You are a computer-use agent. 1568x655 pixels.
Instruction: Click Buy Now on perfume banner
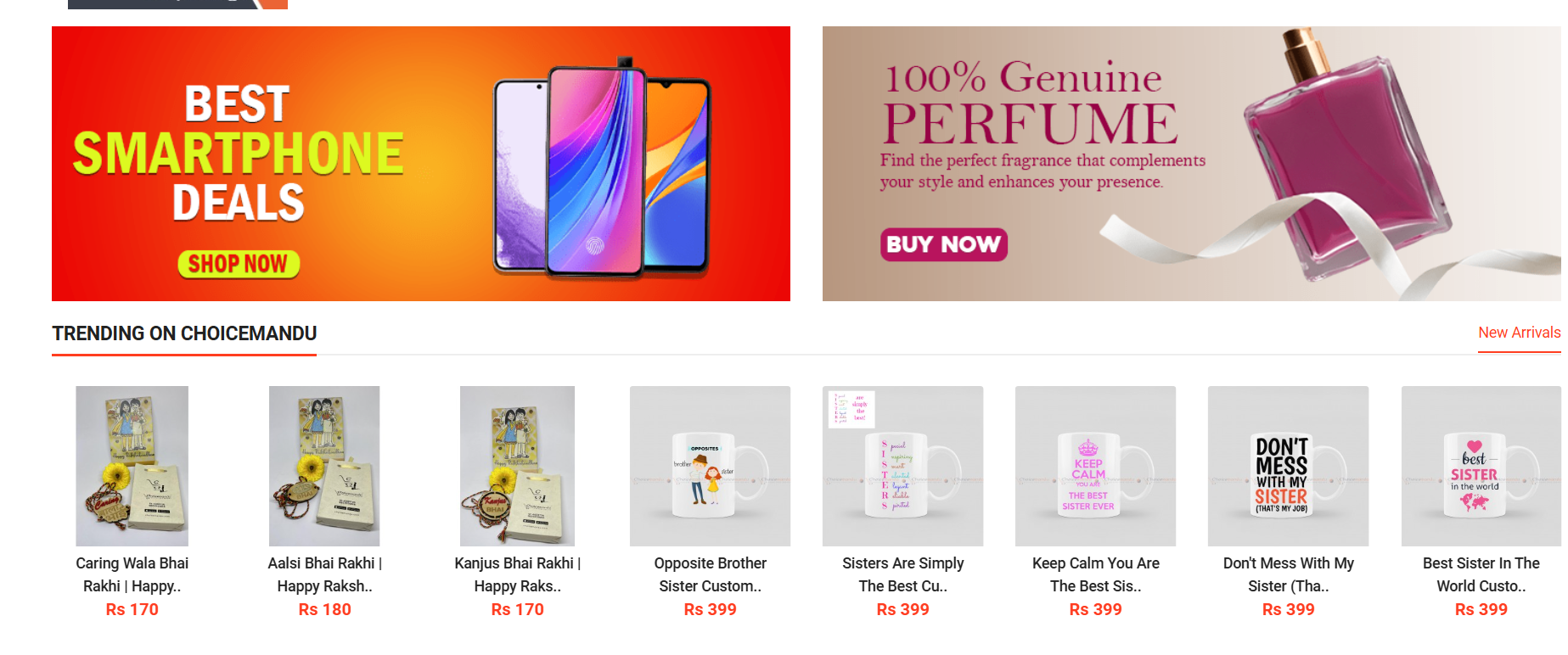(943, 244)
